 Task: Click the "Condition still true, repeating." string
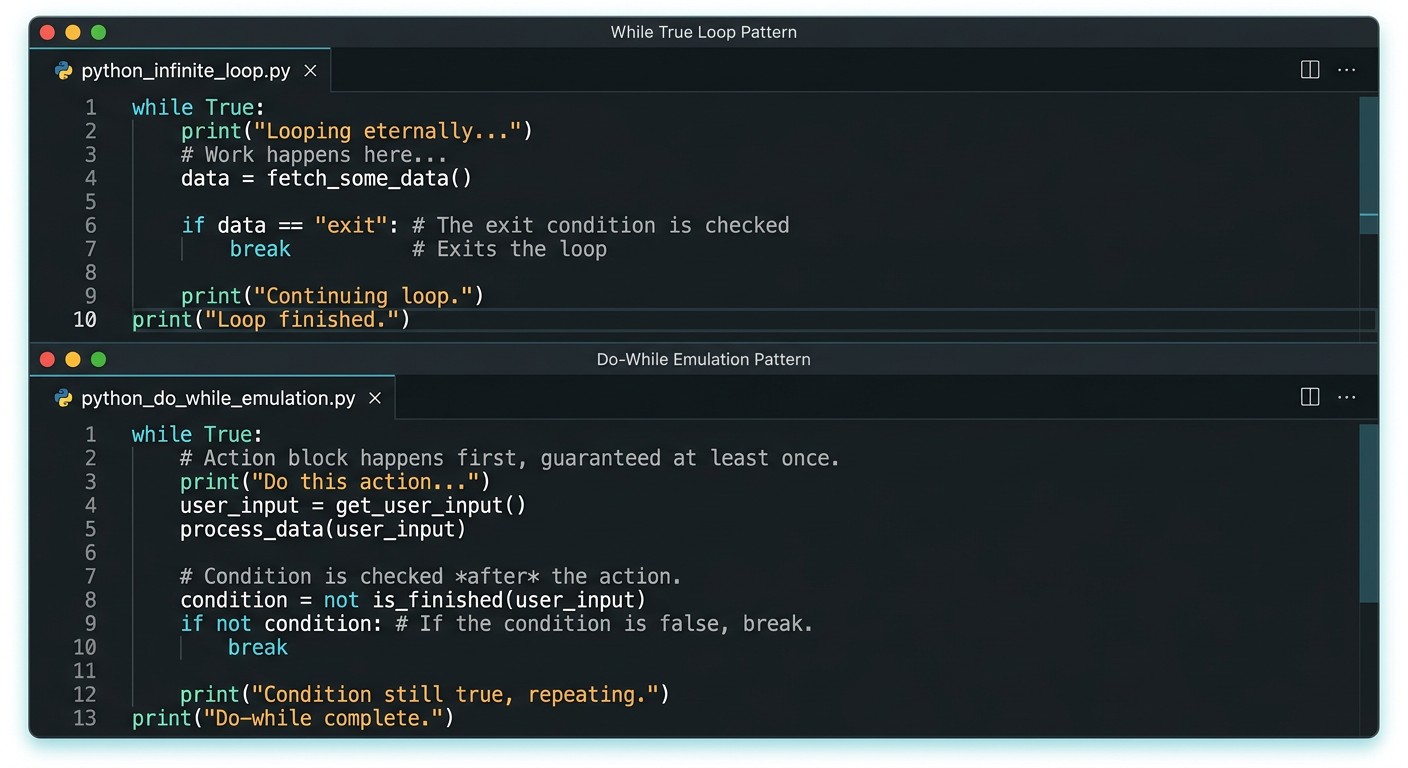click(454, 695)
